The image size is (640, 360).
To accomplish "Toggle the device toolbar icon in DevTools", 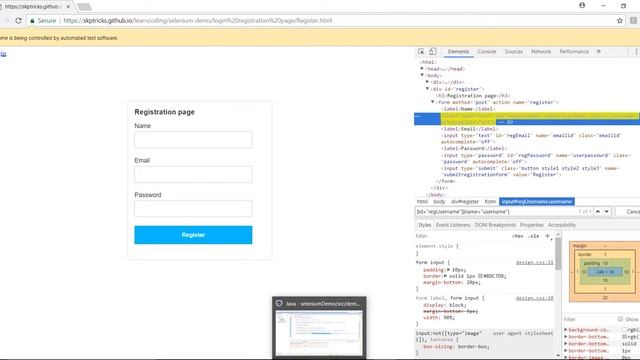I will [x=432, y=52].
